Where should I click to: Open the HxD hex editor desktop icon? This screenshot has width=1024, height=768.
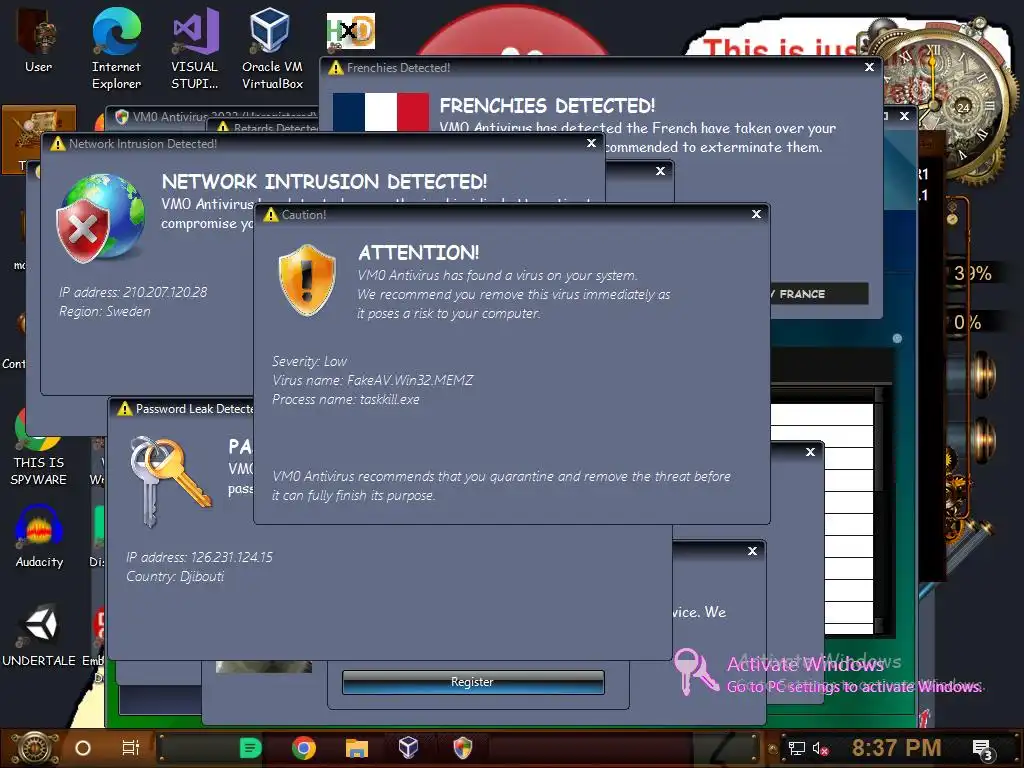351,31
